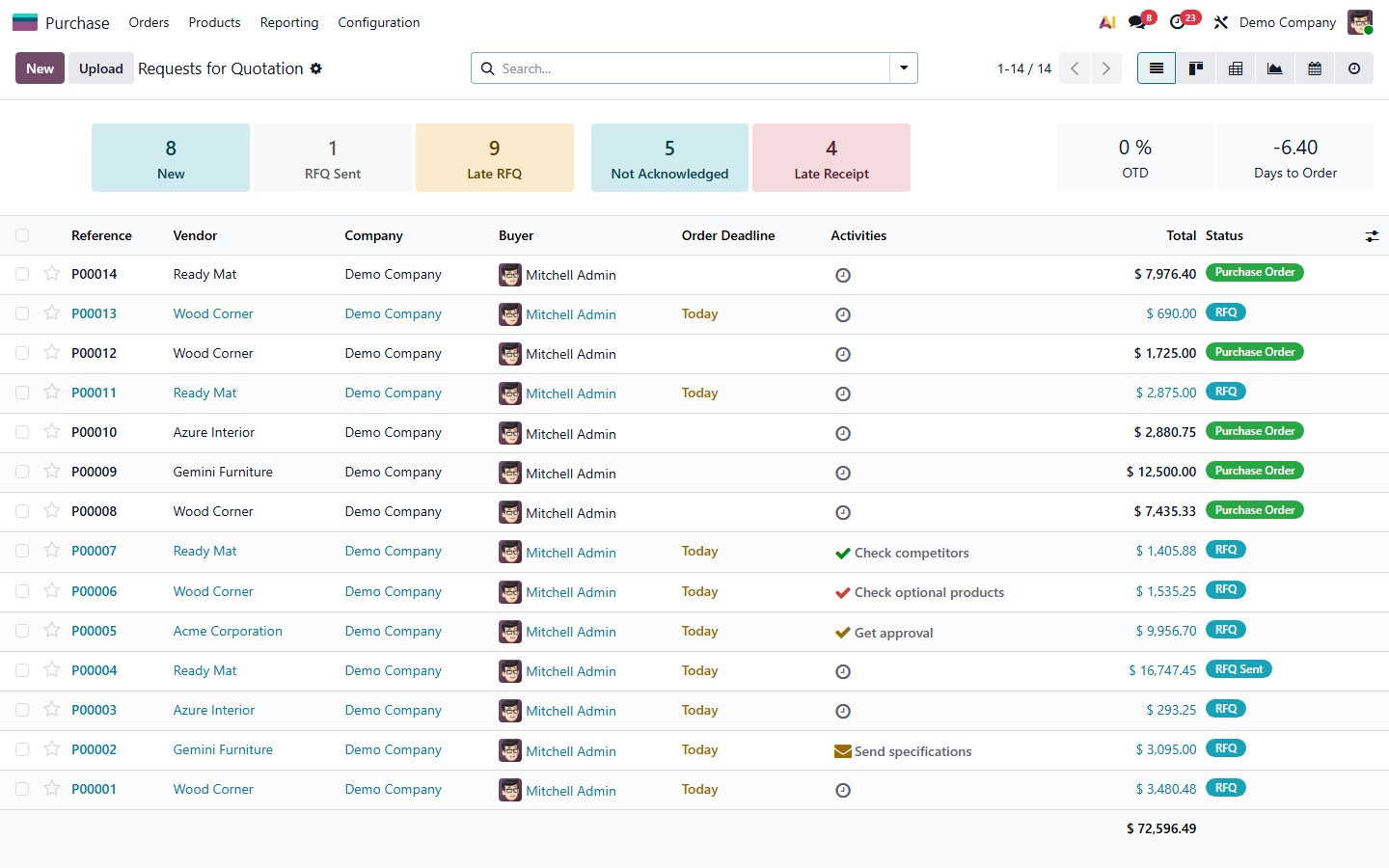Open the Requests for Quotation gear menu

pos(316,68)
